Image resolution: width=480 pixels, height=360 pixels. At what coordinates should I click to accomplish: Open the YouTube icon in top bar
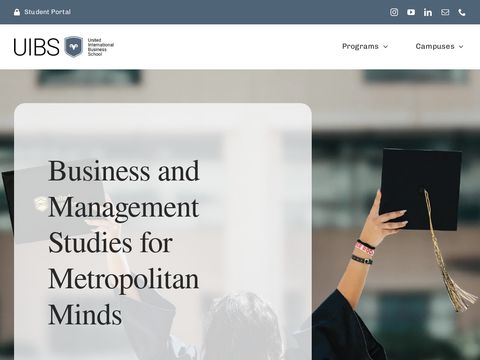pos(411,12)
